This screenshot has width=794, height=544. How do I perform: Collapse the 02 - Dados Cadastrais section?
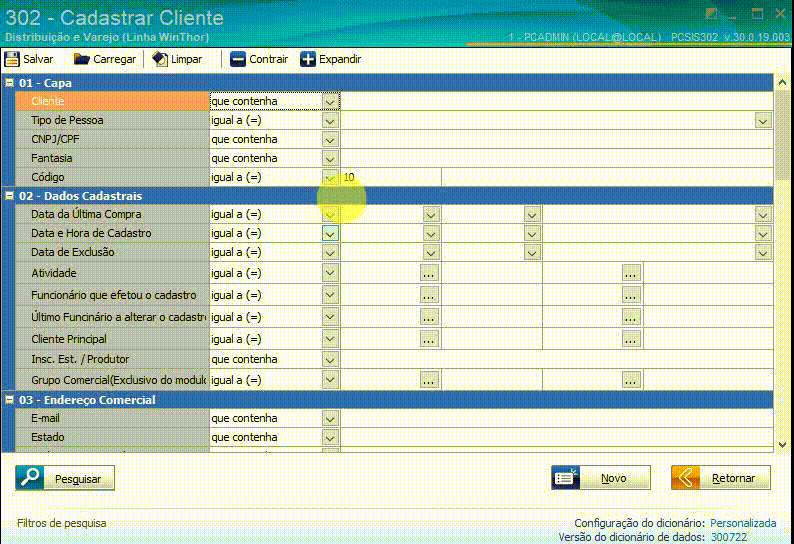[9, 196]
